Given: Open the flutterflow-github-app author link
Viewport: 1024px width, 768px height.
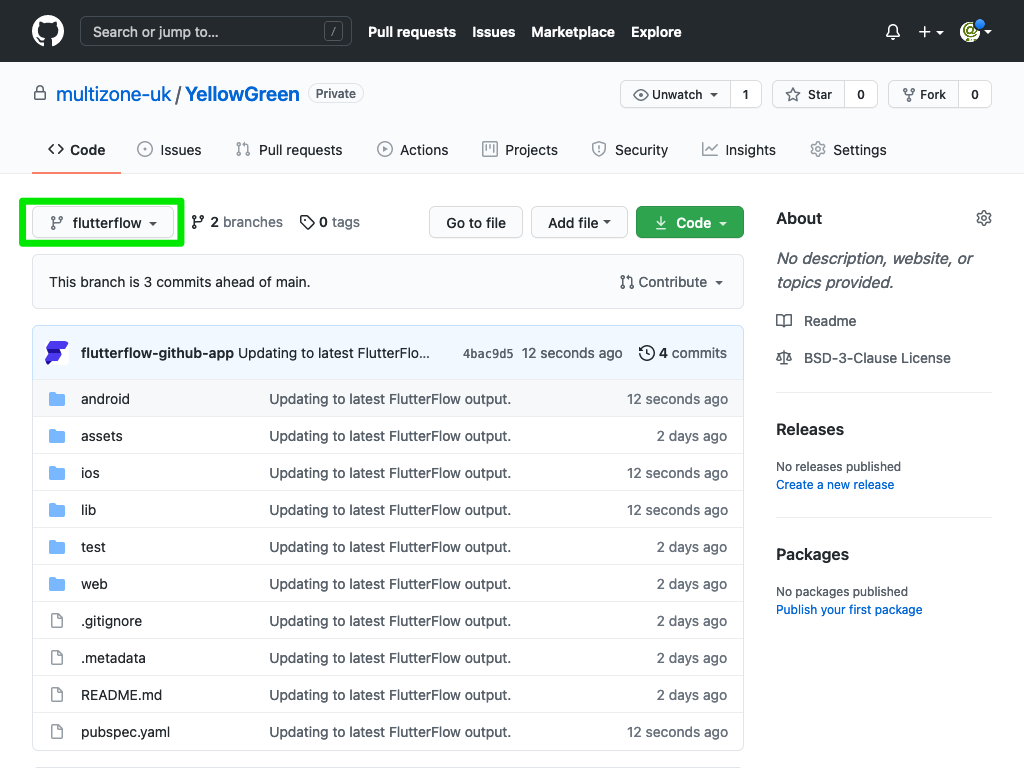Looking at the screenshot, I should 157,353.
